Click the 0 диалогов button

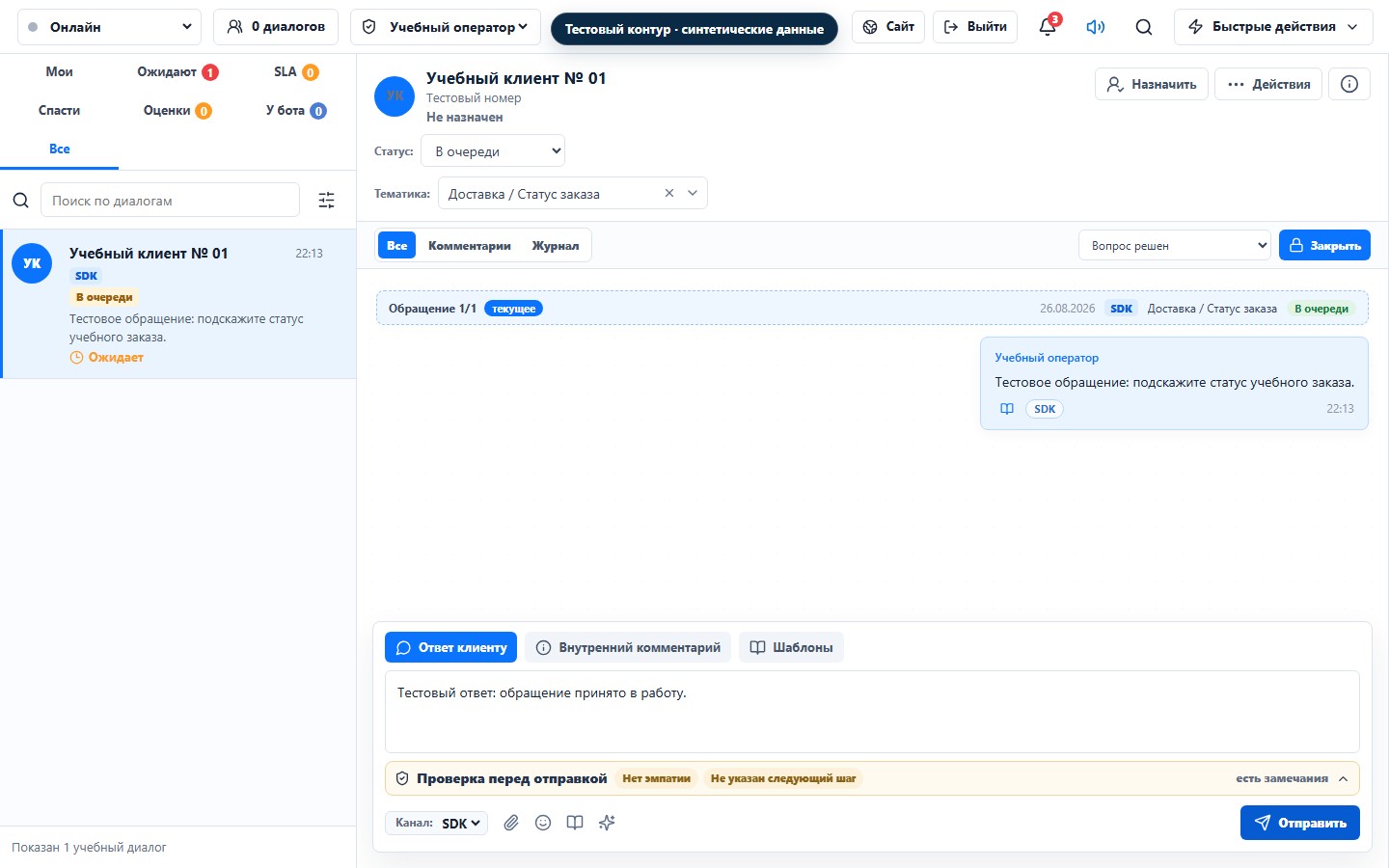276,27
